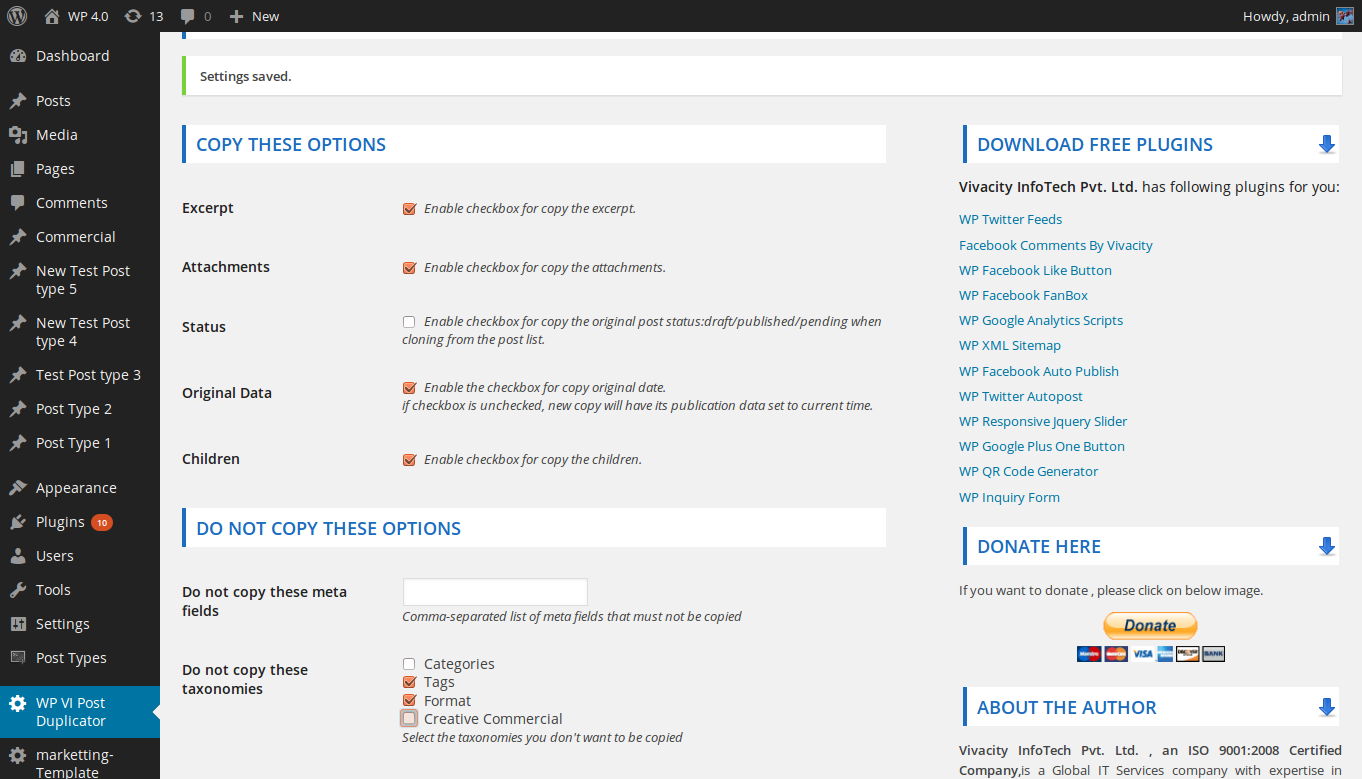Click the Comments icon in the sidebar
This screenshot has height=779, width=1362.
(x=17, y=203)
